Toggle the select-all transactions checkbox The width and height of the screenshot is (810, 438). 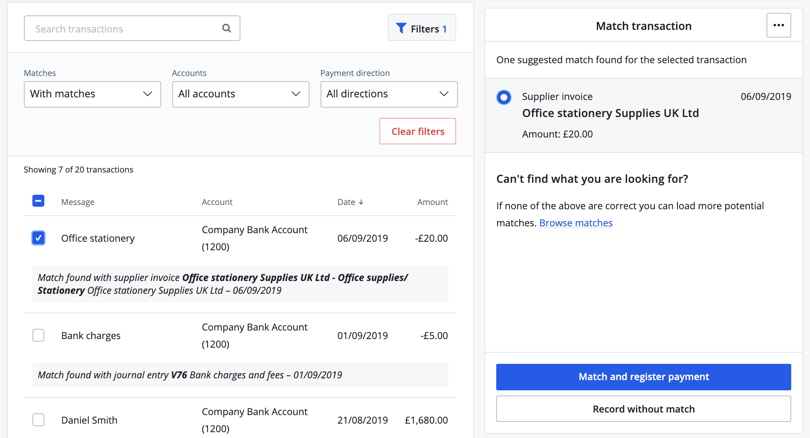click(38, 201)
